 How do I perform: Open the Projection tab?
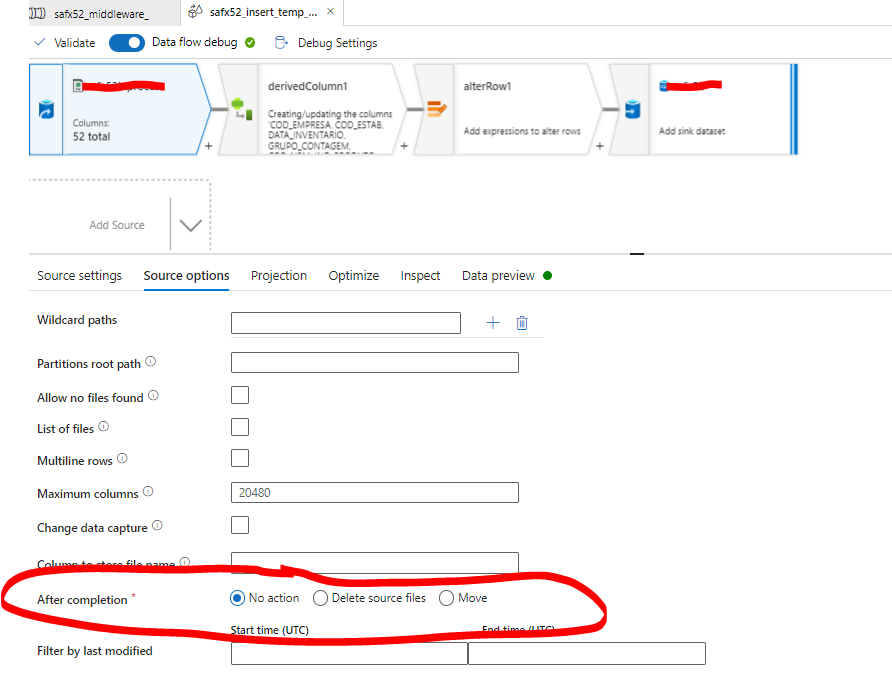(x=279, y=276)
